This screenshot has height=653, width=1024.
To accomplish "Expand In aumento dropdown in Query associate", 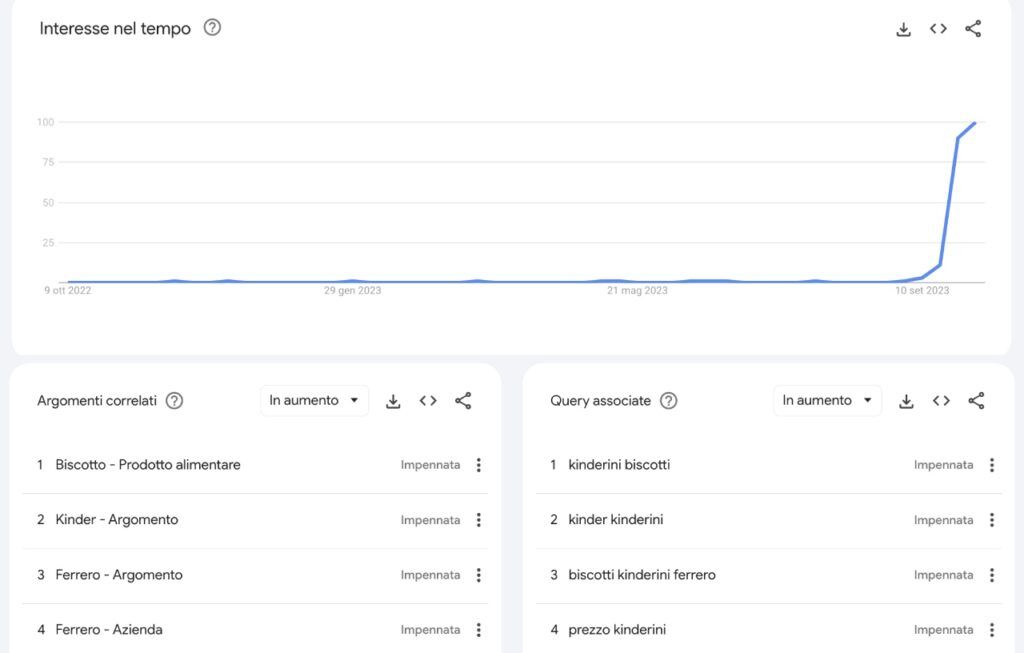I will click(x=827, y=400).
